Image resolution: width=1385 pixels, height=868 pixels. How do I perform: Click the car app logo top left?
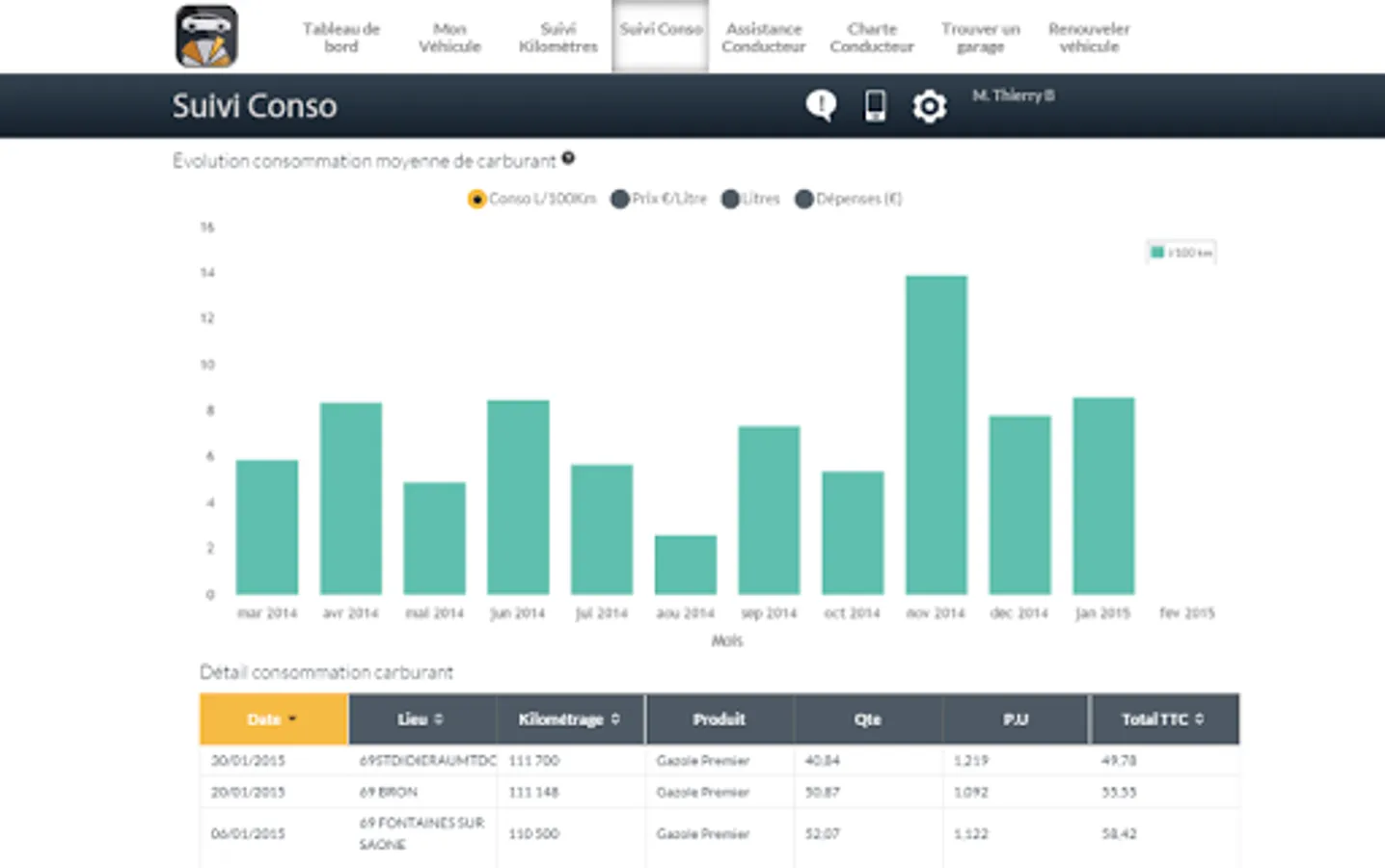pos(207,37)
